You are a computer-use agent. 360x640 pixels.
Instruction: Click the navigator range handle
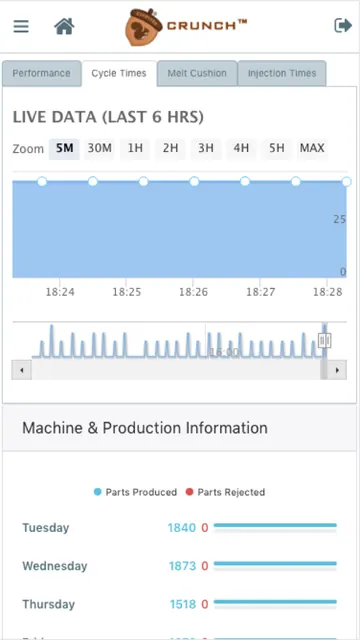pos(324,340)
